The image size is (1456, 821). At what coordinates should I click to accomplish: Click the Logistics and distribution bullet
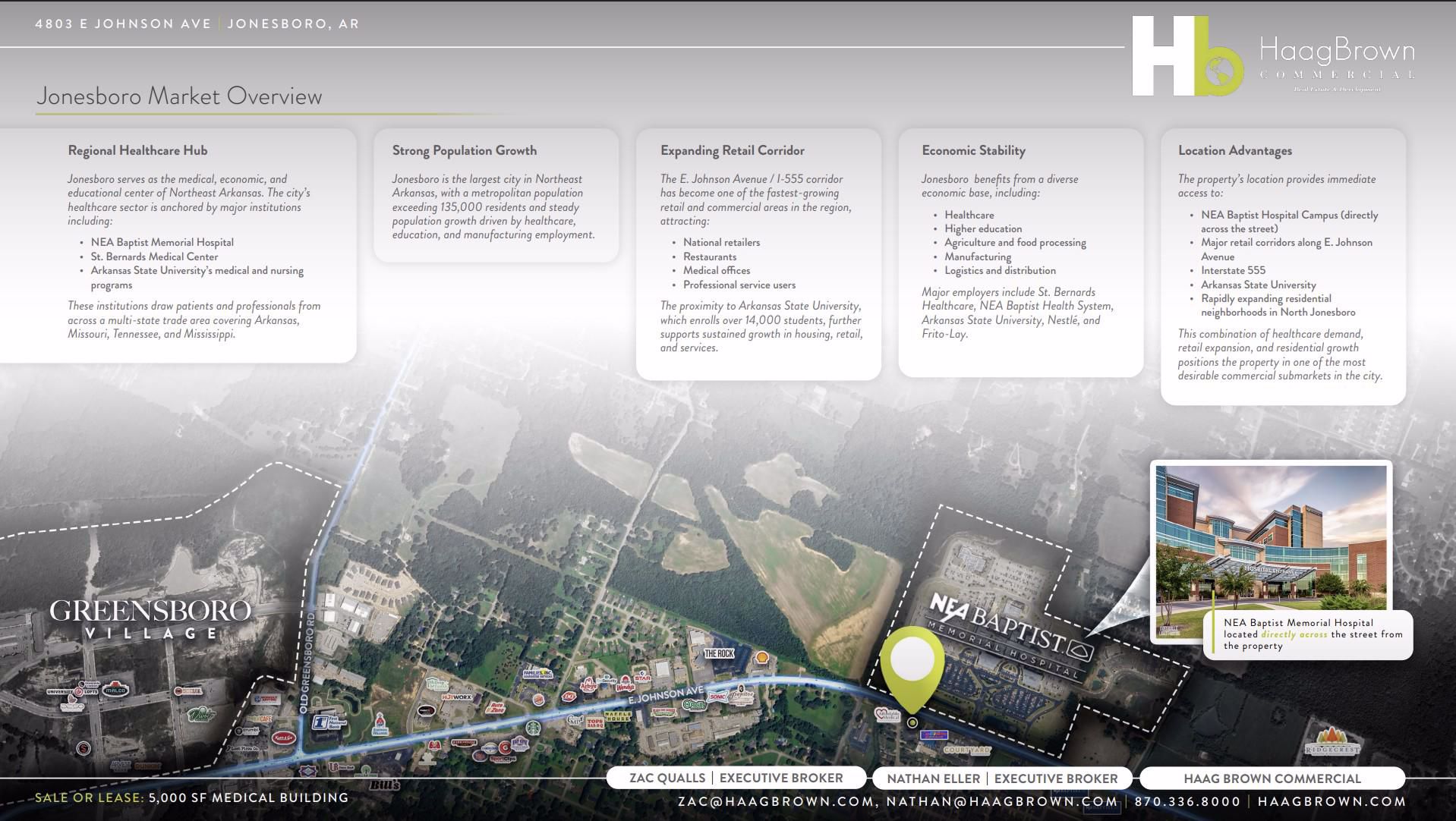point(1001,270)
